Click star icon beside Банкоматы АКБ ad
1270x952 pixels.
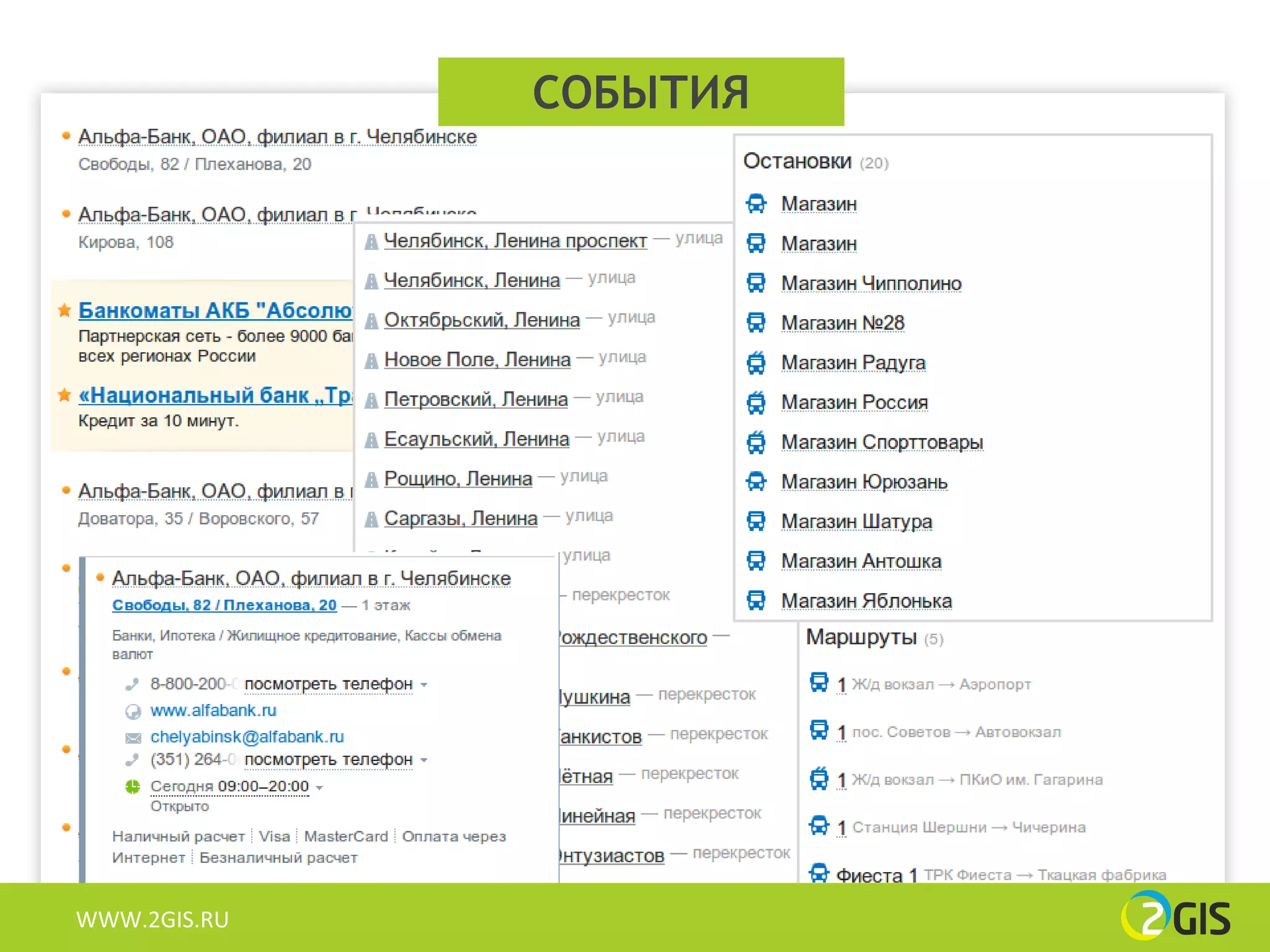click(64, 310)
